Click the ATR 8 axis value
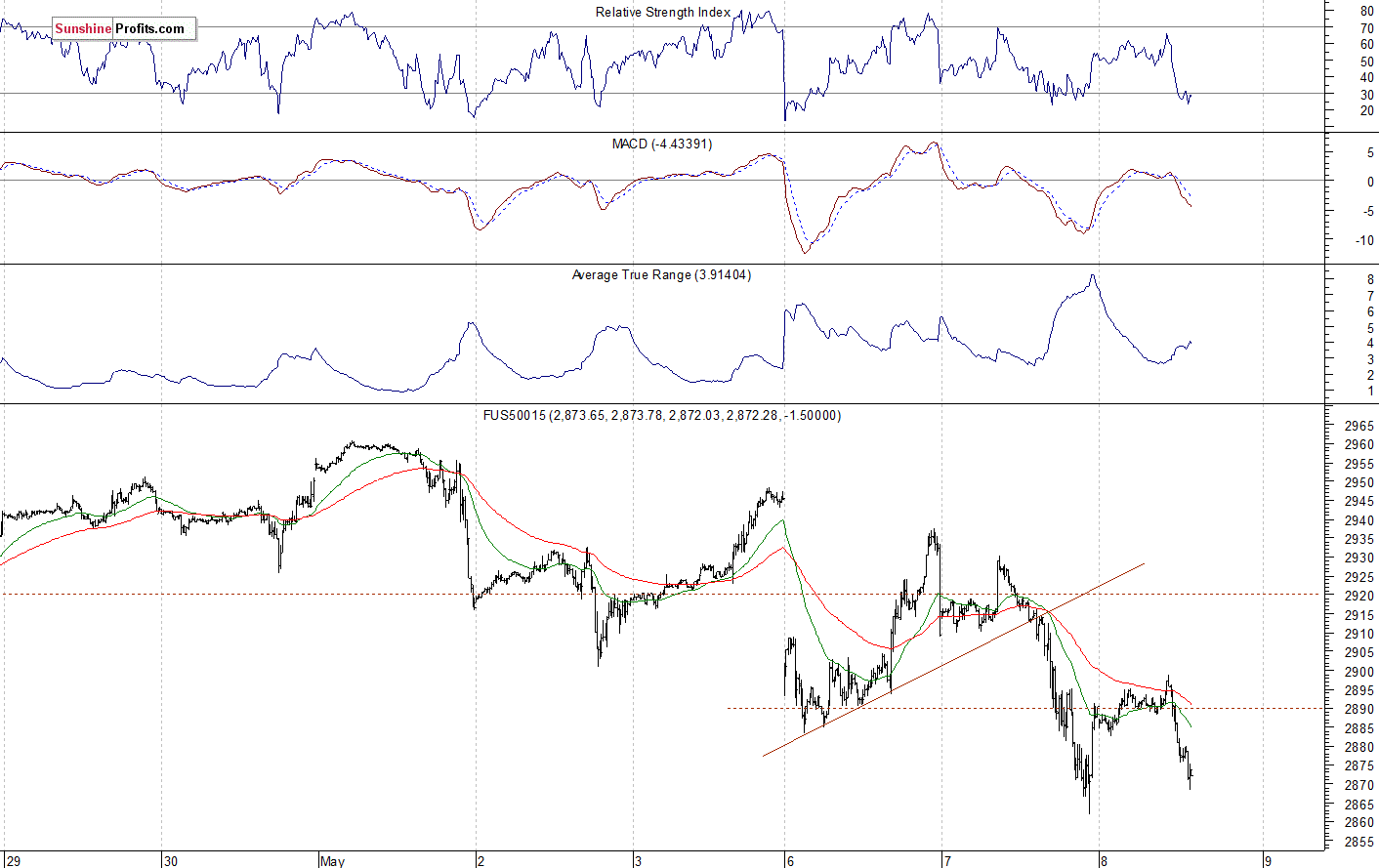Image resolution: width=1379 pixels, height=868 pixels. tap(1370, 280)
